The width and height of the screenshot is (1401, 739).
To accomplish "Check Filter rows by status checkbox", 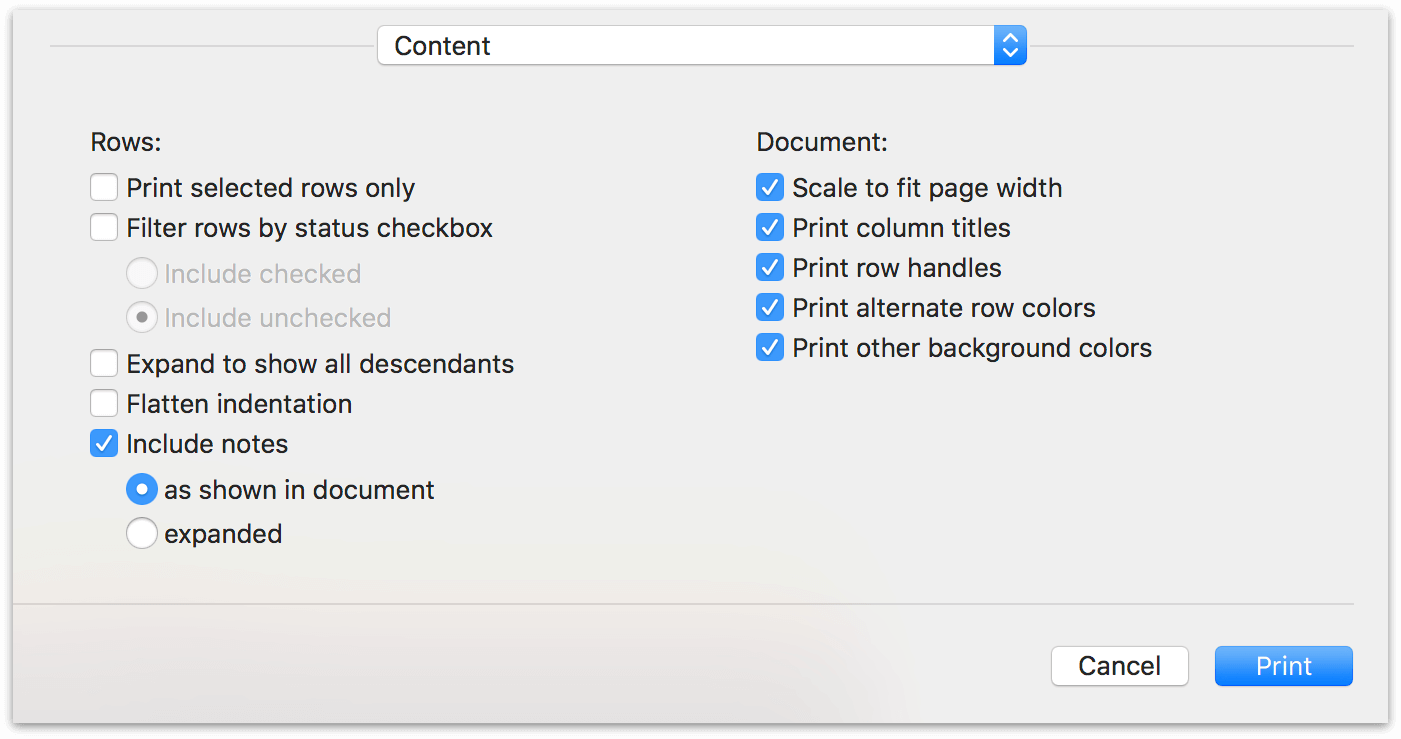I will [104, 228].
